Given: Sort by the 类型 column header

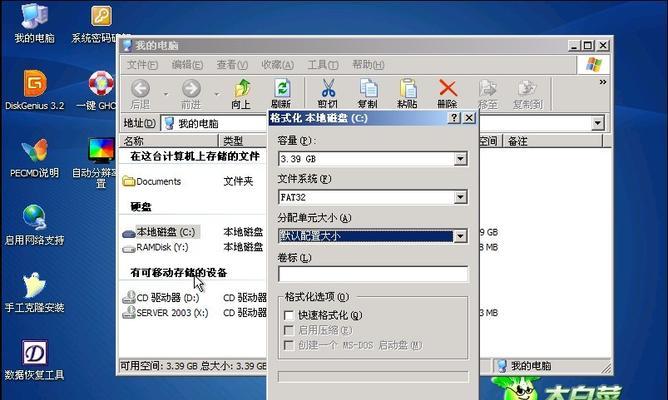Looking at the screenshot, I should pos(243,141).
